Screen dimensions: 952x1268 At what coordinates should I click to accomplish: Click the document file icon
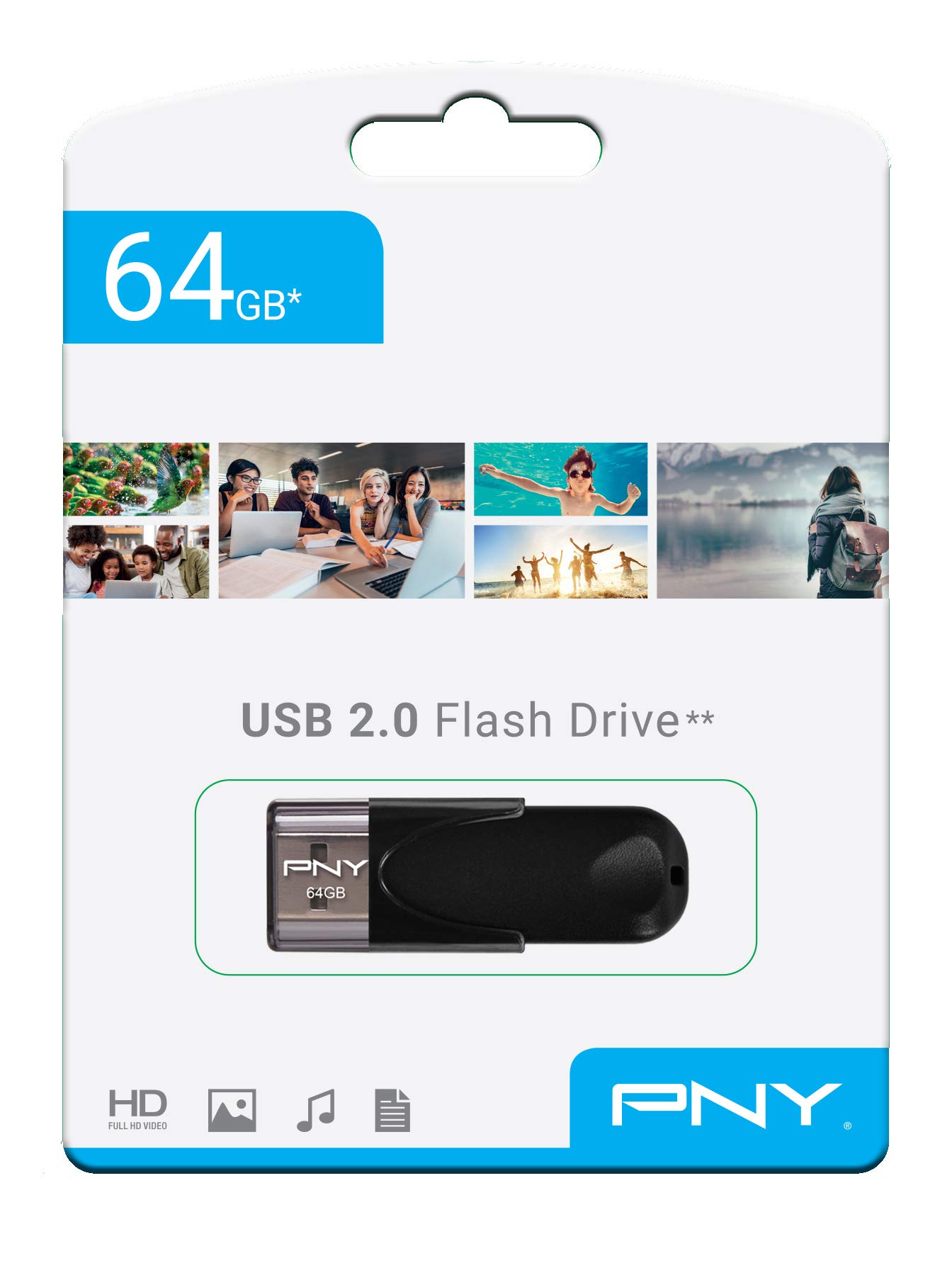click(392, 1110)
